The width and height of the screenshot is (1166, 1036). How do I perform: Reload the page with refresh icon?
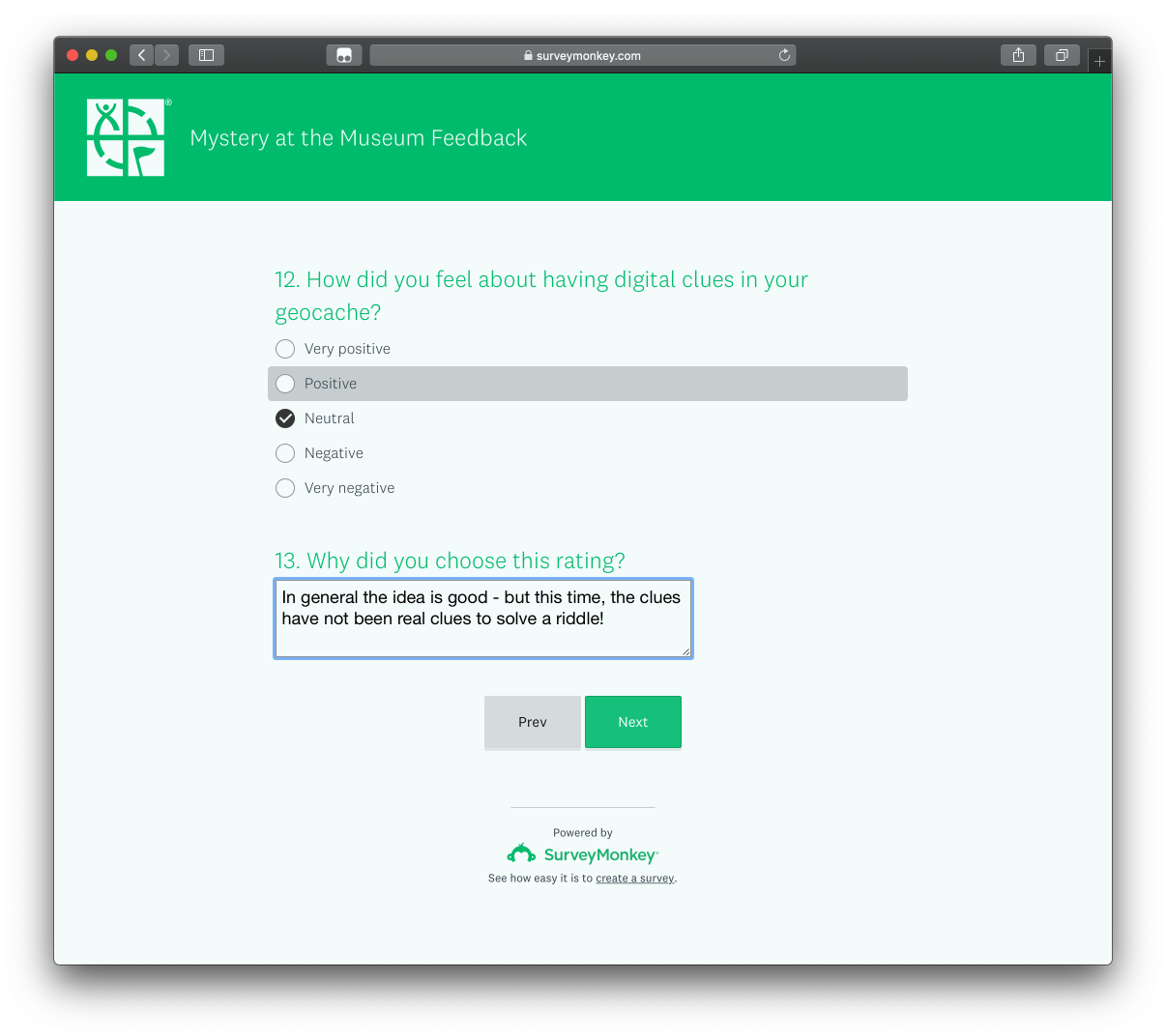coord(784,55)
